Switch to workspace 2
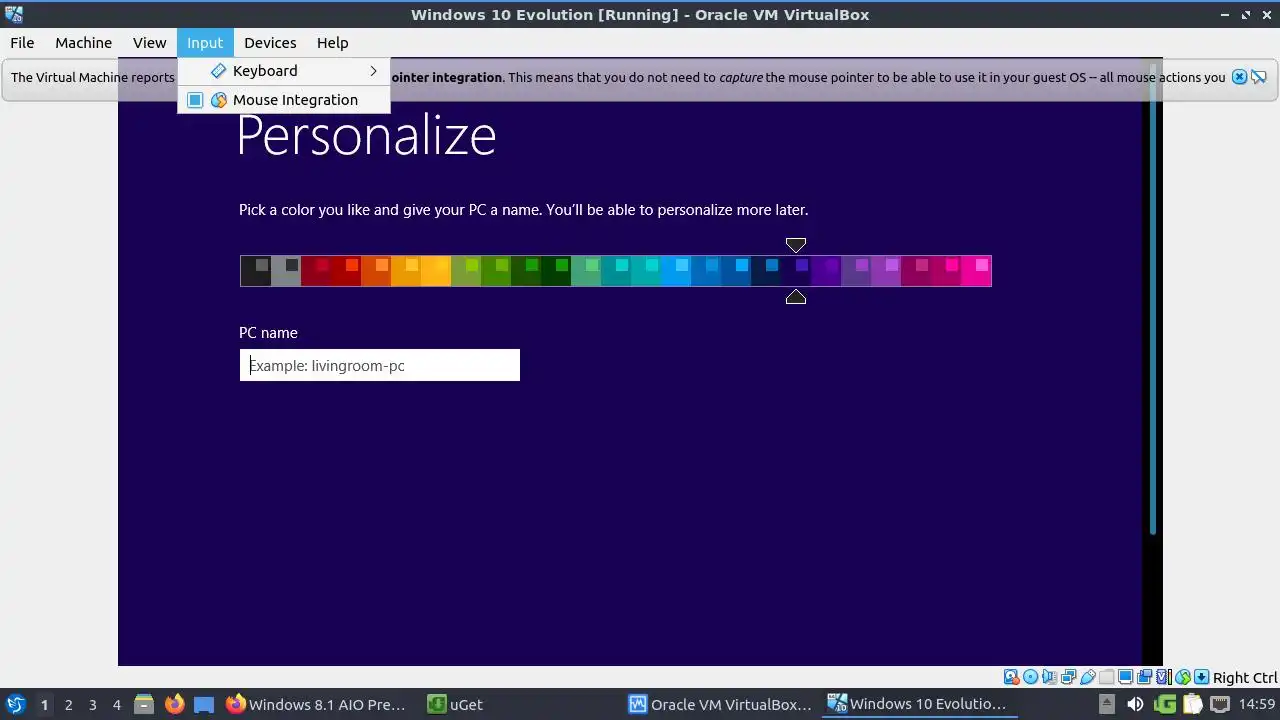The image size is (1280, 720). [69, 705]
